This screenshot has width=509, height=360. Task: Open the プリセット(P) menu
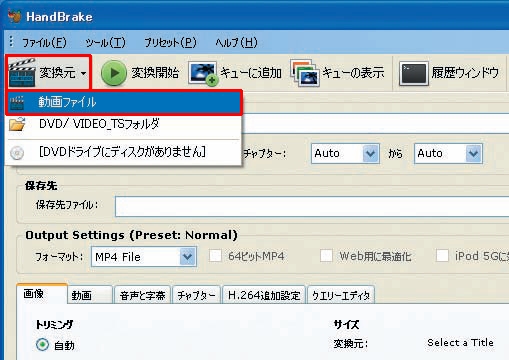(170, 42)
